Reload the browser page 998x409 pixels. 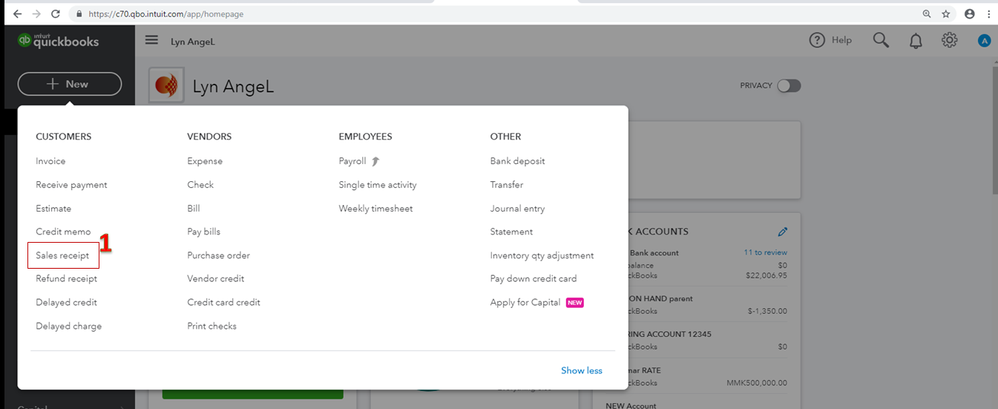pos(55,13)
